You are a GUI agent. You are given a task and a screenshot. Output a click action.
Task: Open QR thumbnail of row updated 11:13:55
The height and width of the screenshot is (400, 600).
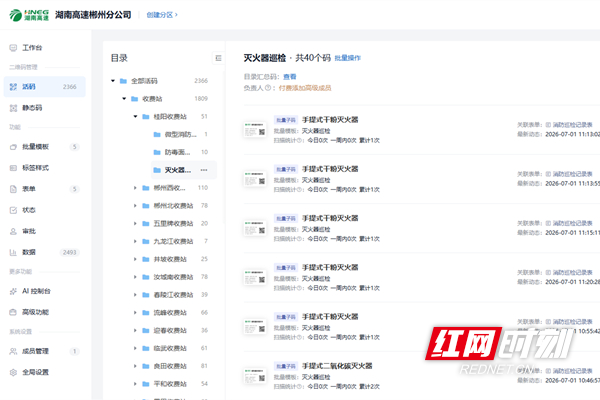pyautogui.click(x=255, y=179)
